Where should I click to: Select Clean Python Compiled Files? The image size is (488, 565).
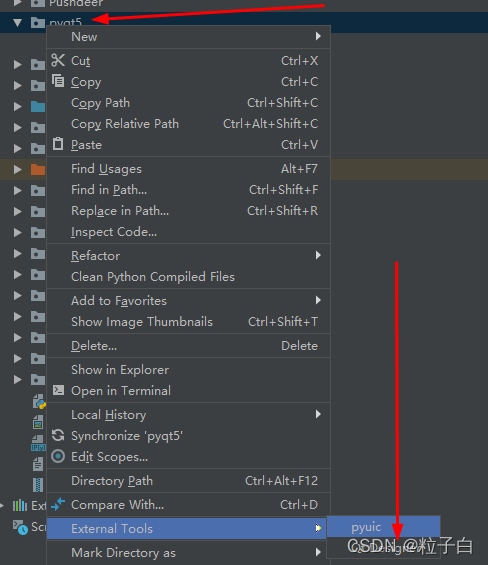(188, 277)
